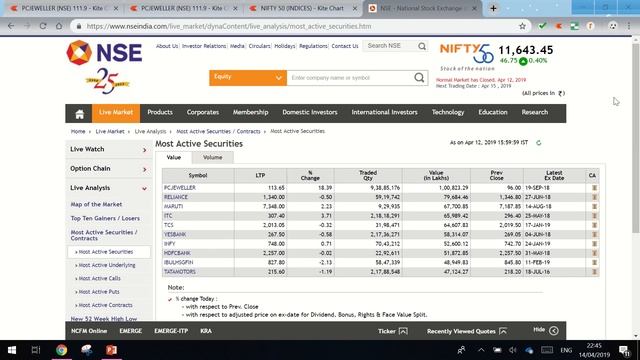Open corporate action icon for TCS row
The height and width of the screenshot is (360, 640).
click(594, 225)
